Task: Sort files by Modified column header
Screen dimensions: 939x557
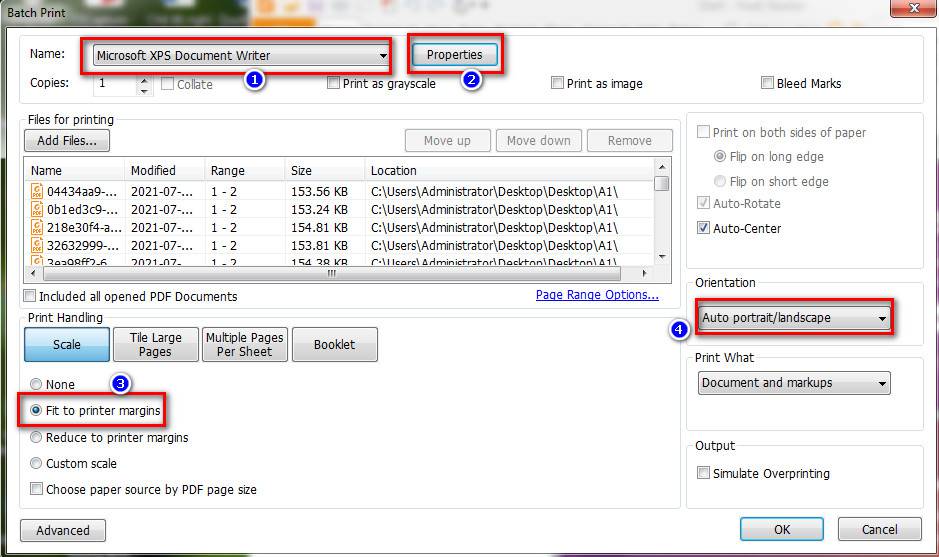Action: [x=165, y=171]
